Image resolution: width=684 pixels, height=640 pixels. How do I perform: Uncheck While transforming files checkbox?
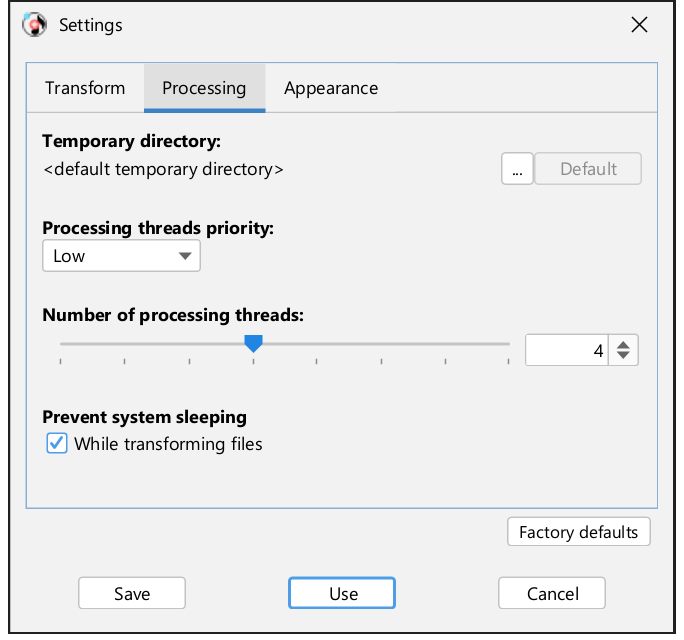(x=57, y=443)
